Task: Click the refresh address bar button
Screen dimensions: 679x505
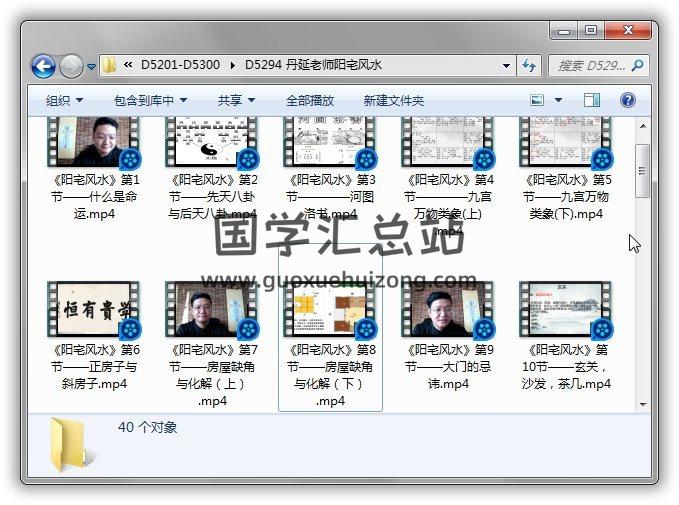Action: click(529, 66)
